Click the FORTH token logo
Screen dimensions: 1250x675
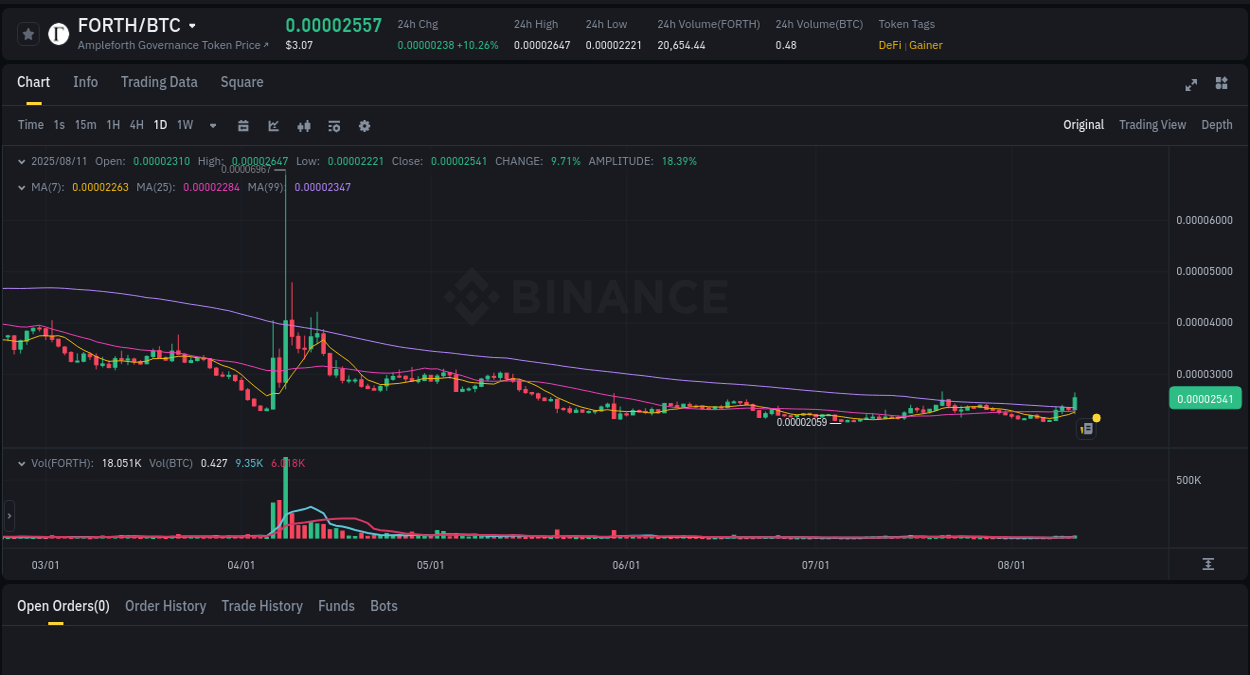[x=58, y=33]
